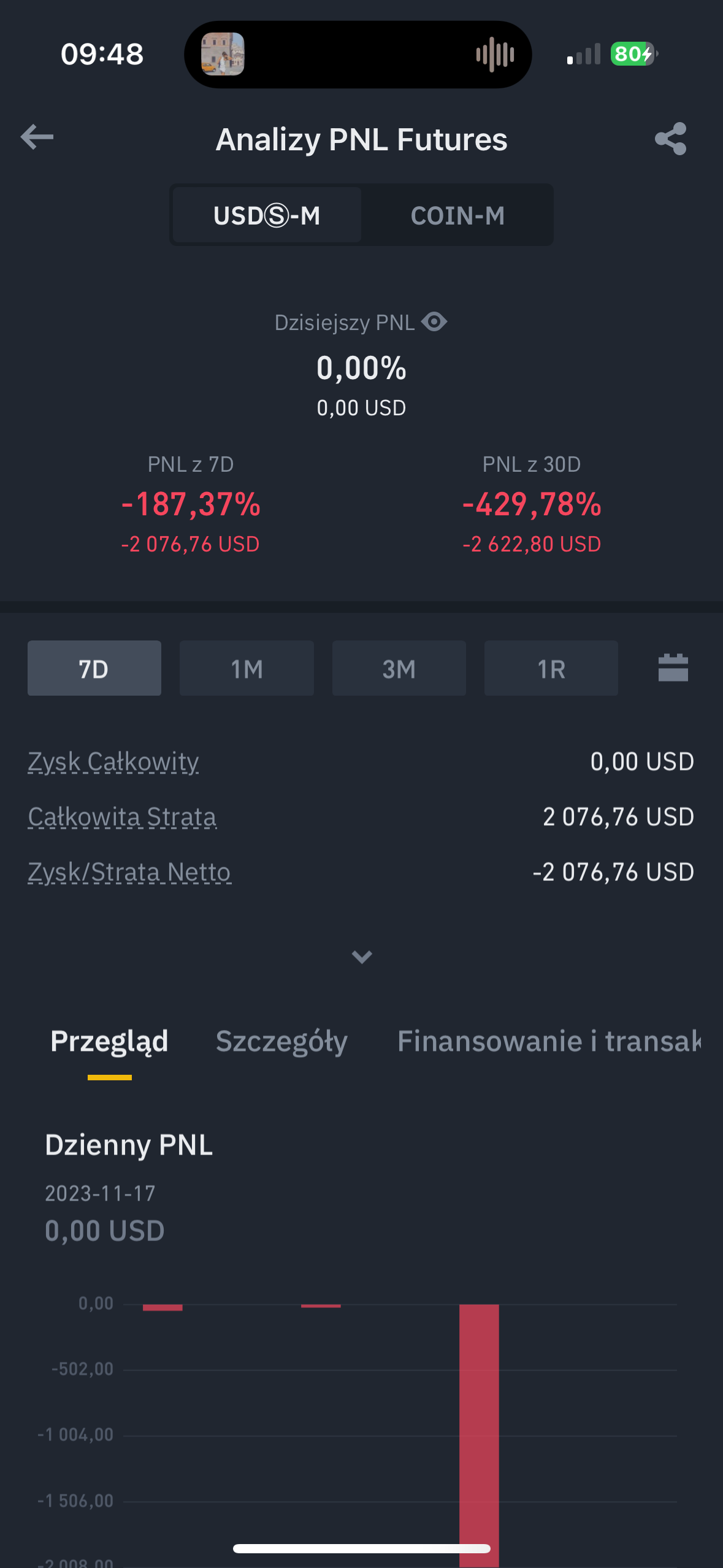723x1568 pixels.
Task: Toggle the Dzisiejszy PNL eye visibility icon
Action: 434,321
